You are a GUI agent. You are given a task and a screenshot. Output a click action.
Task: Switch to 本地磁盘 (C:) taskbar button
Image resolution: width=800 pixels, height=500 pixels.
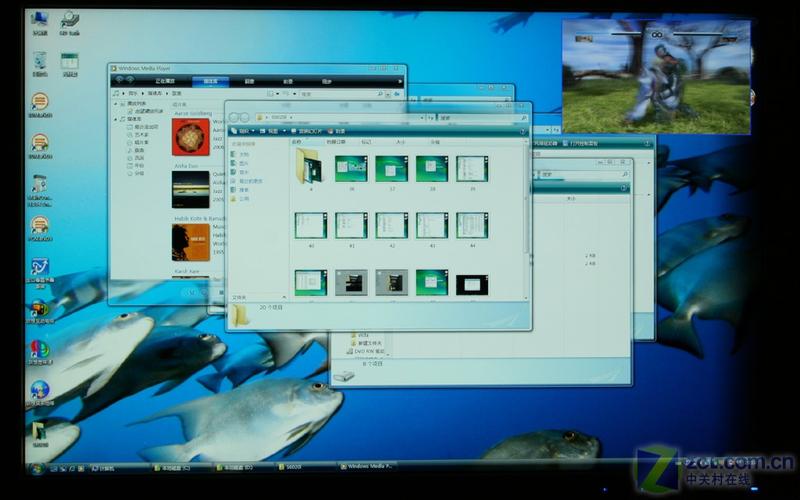(x=181, y=467)
